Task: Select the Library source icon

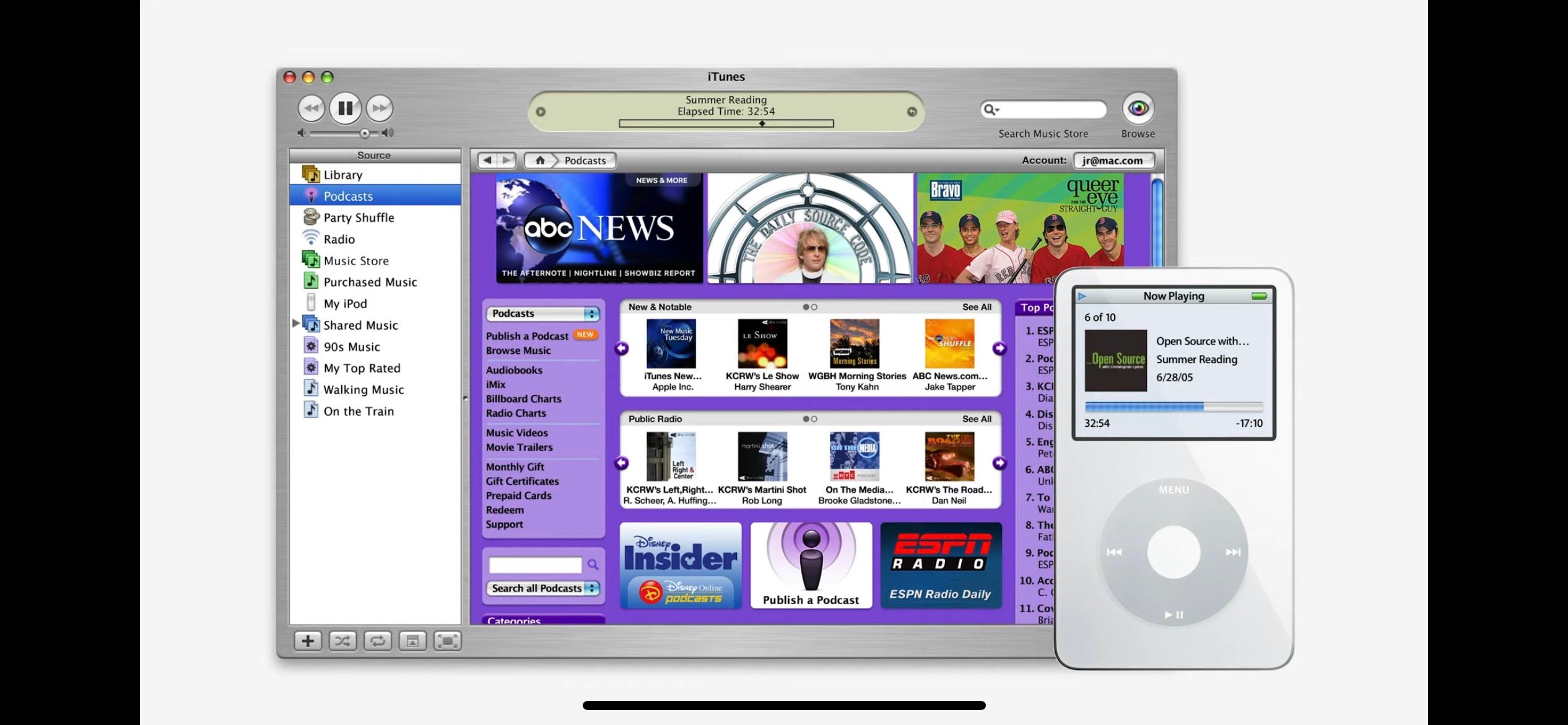Action: [x=310, y=174]
